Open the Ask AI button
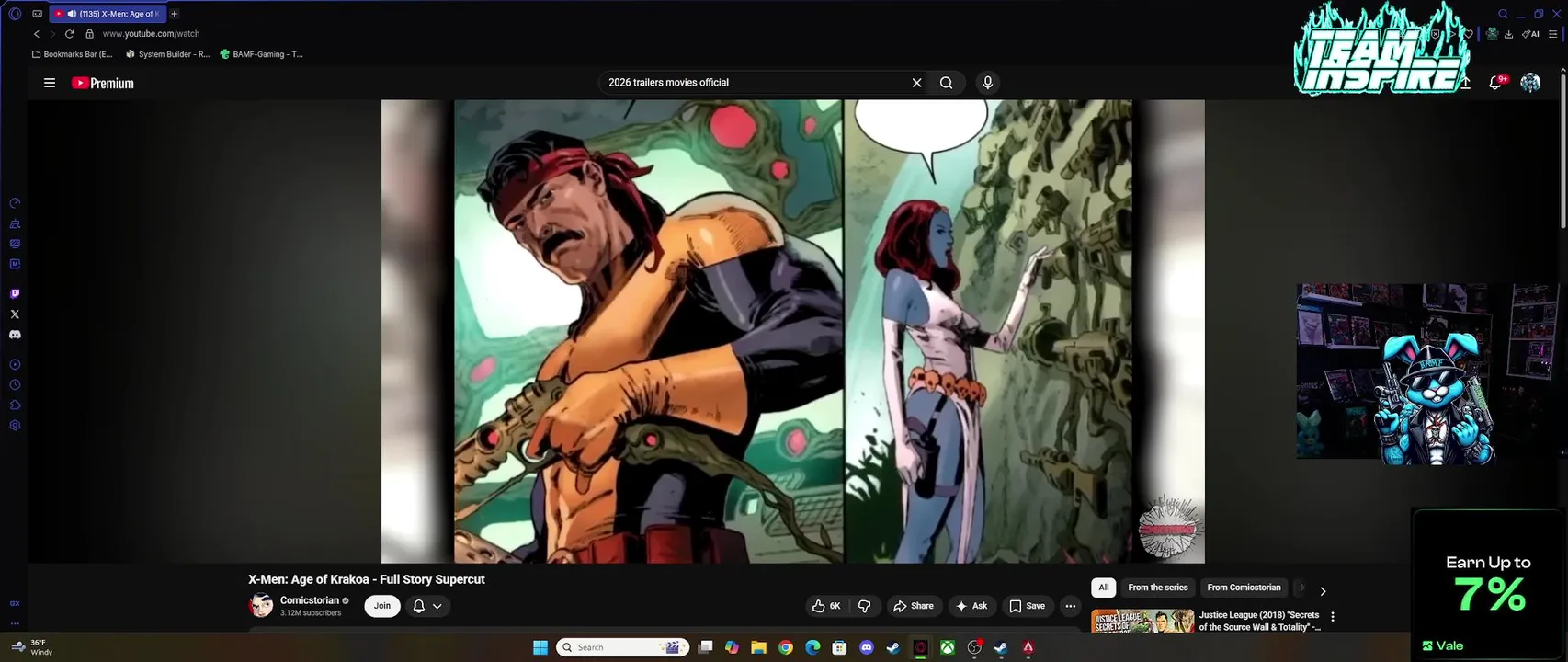Viewport: 1568px width, 662px height. [971, 606]
